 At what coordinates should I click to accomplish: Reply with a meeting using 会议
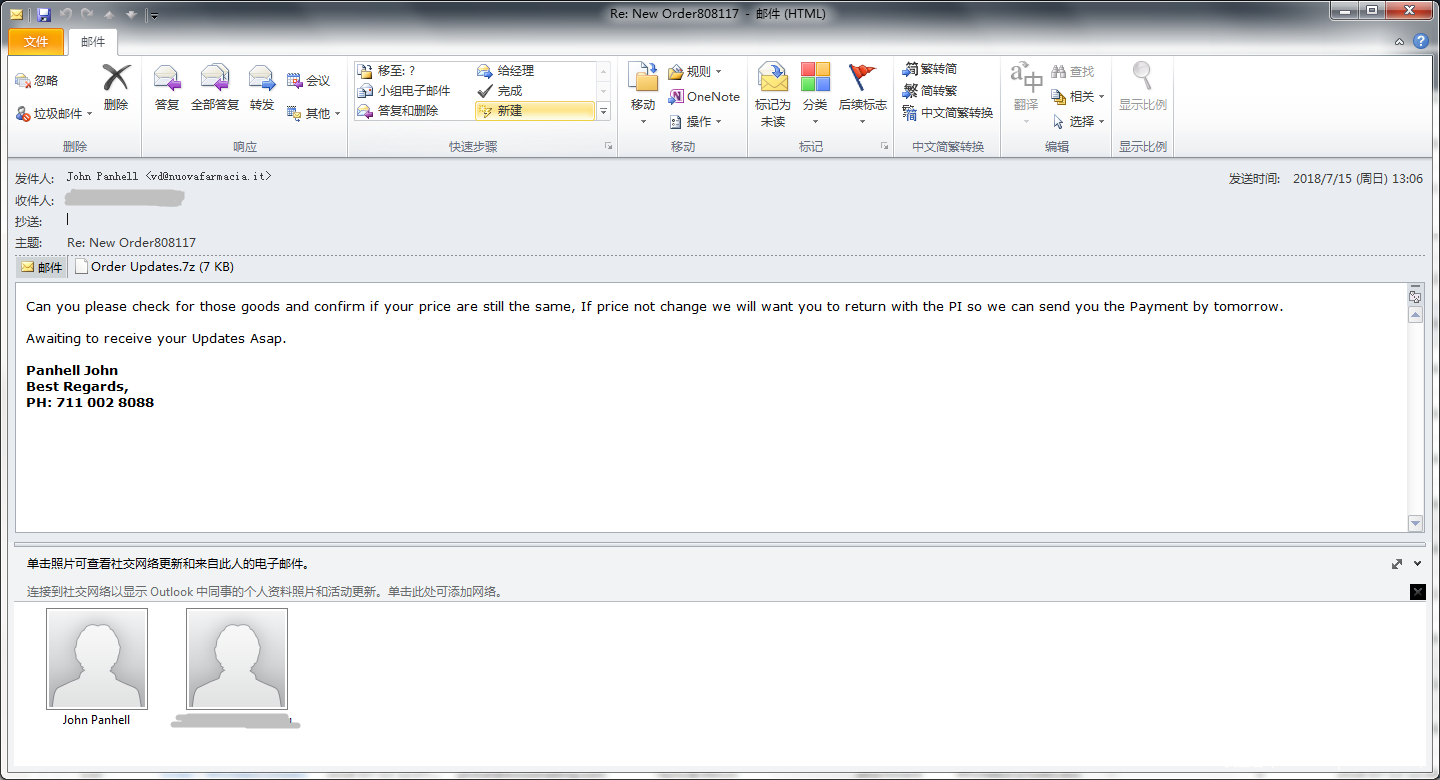pyautogui.click(x=309, y=80)
